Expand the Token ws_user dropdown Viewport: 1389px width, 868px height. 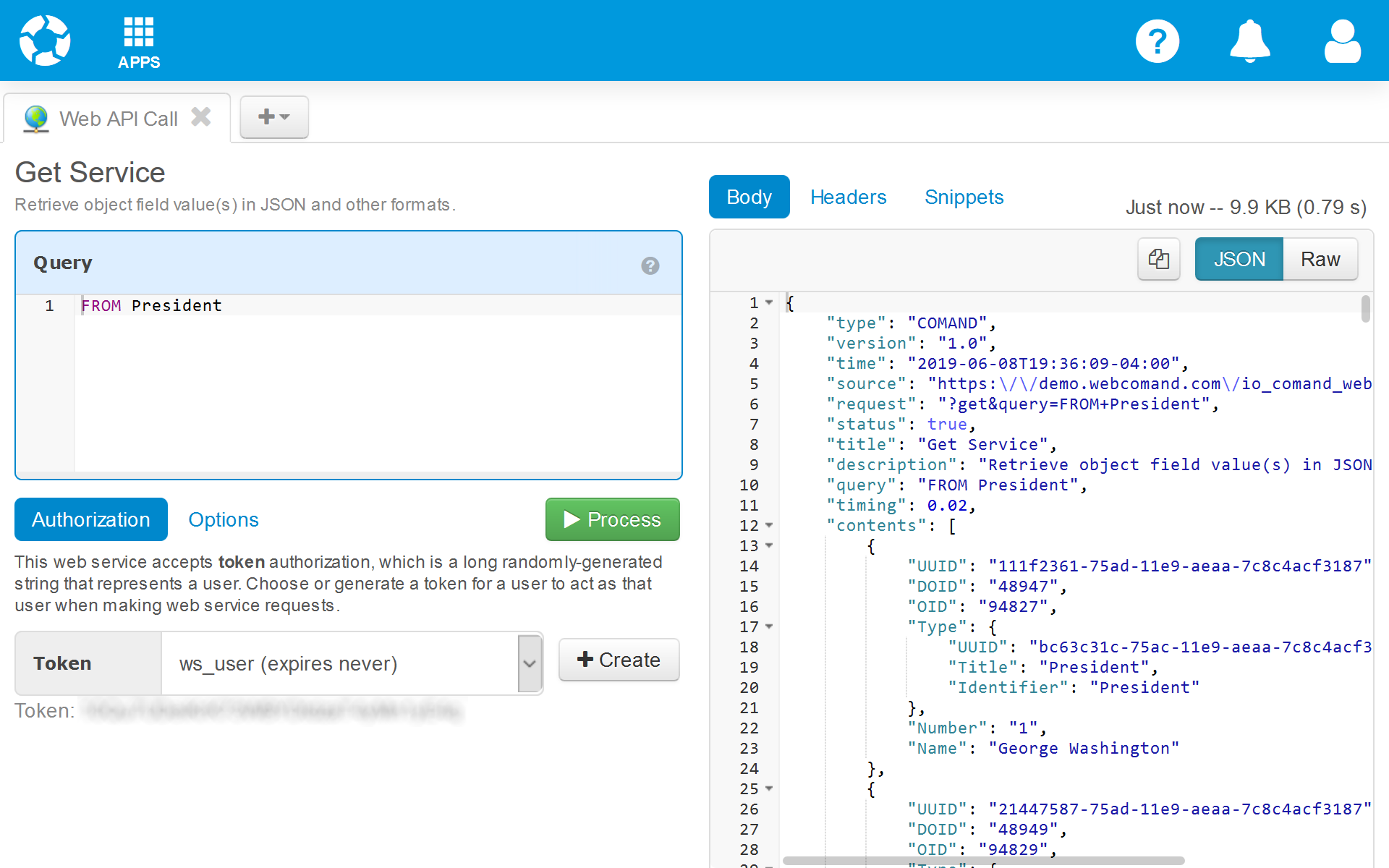pyautogui.click(x=530, y=663)
